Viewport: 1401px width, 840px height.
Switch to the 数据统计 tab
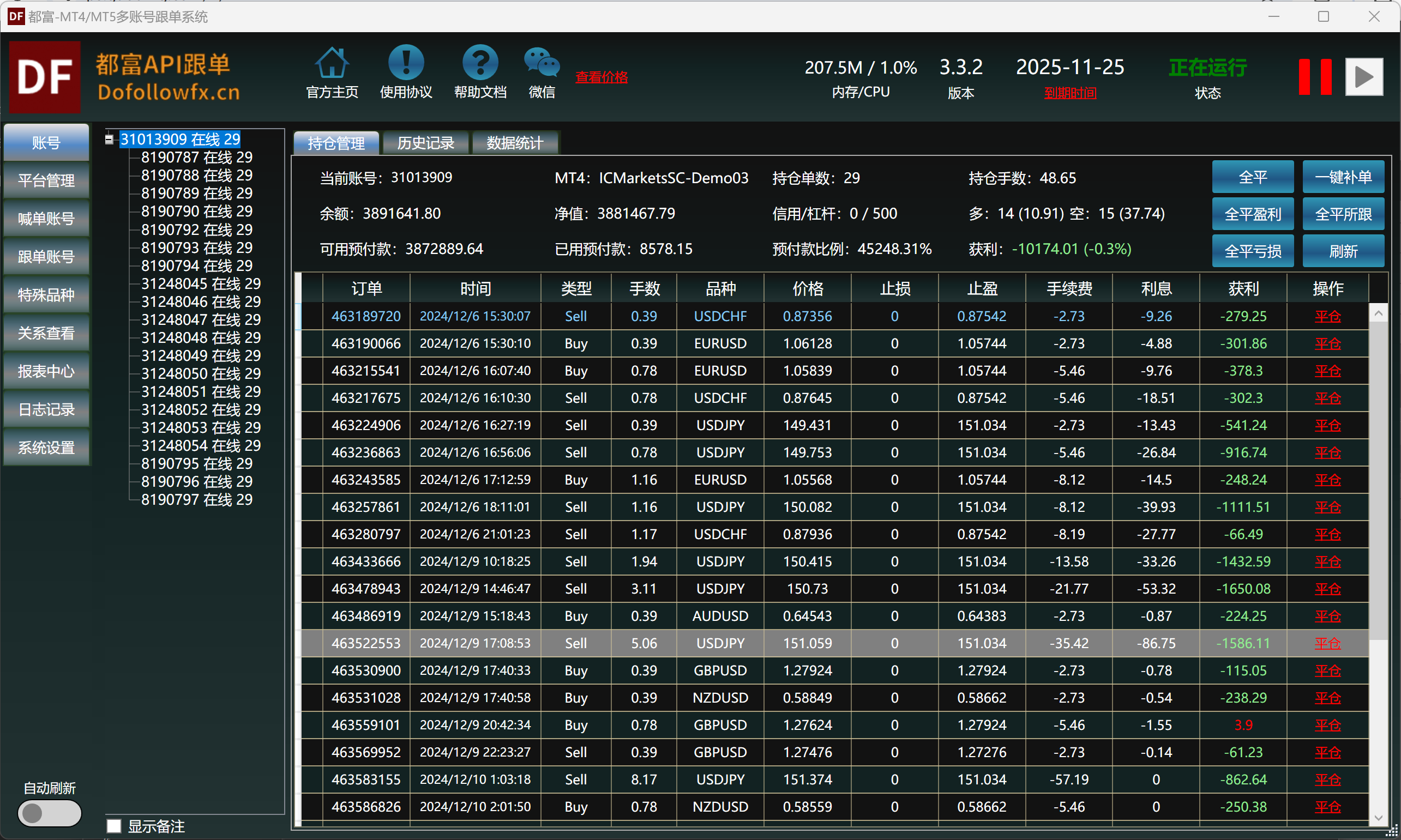[514, 143]
